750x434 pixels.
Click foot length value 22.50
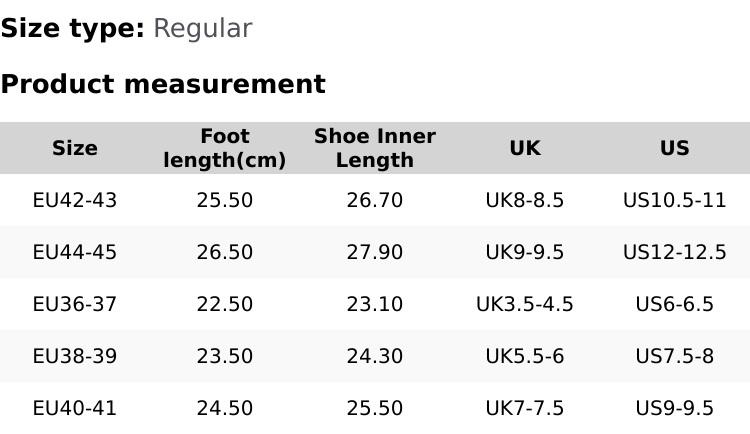pos(225,304)
